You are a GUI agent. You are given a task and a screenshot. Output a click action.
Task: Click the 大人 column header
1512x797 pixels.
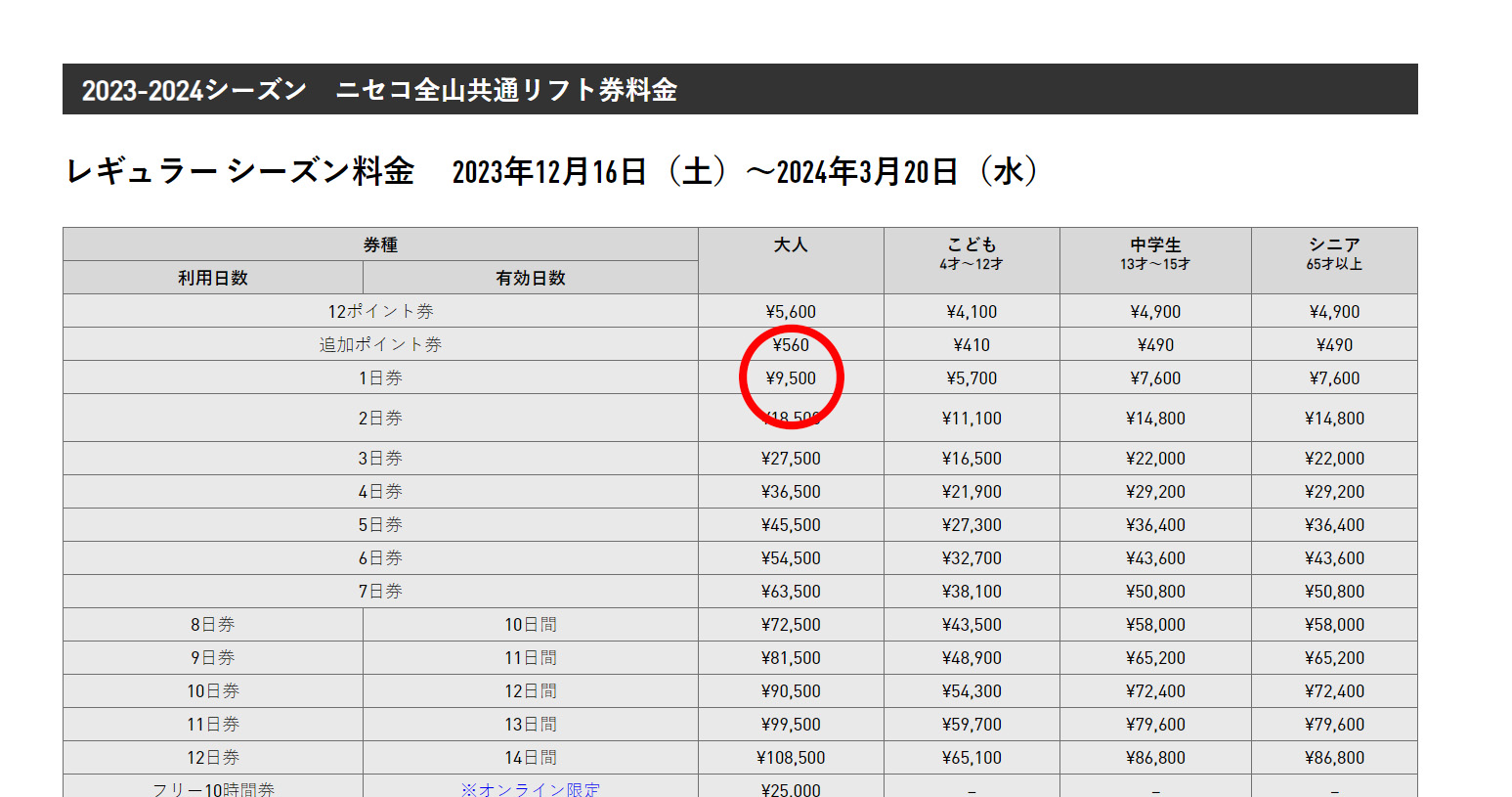[791, 260]
